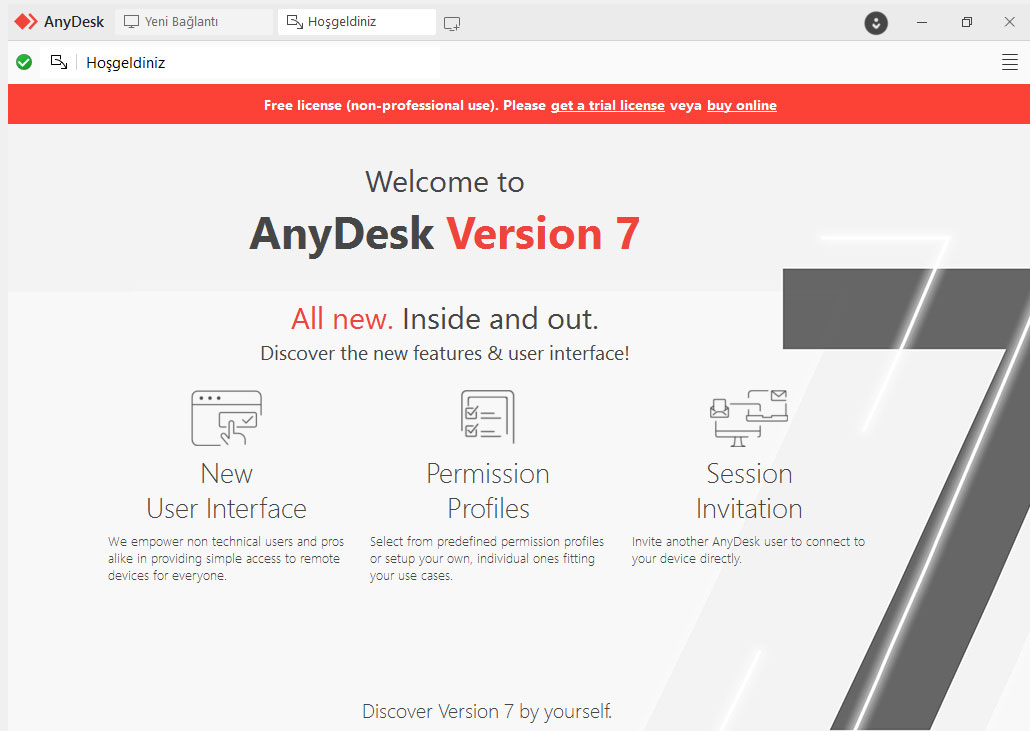Click the green checkmark connection status icon

(x=24, y=62)
